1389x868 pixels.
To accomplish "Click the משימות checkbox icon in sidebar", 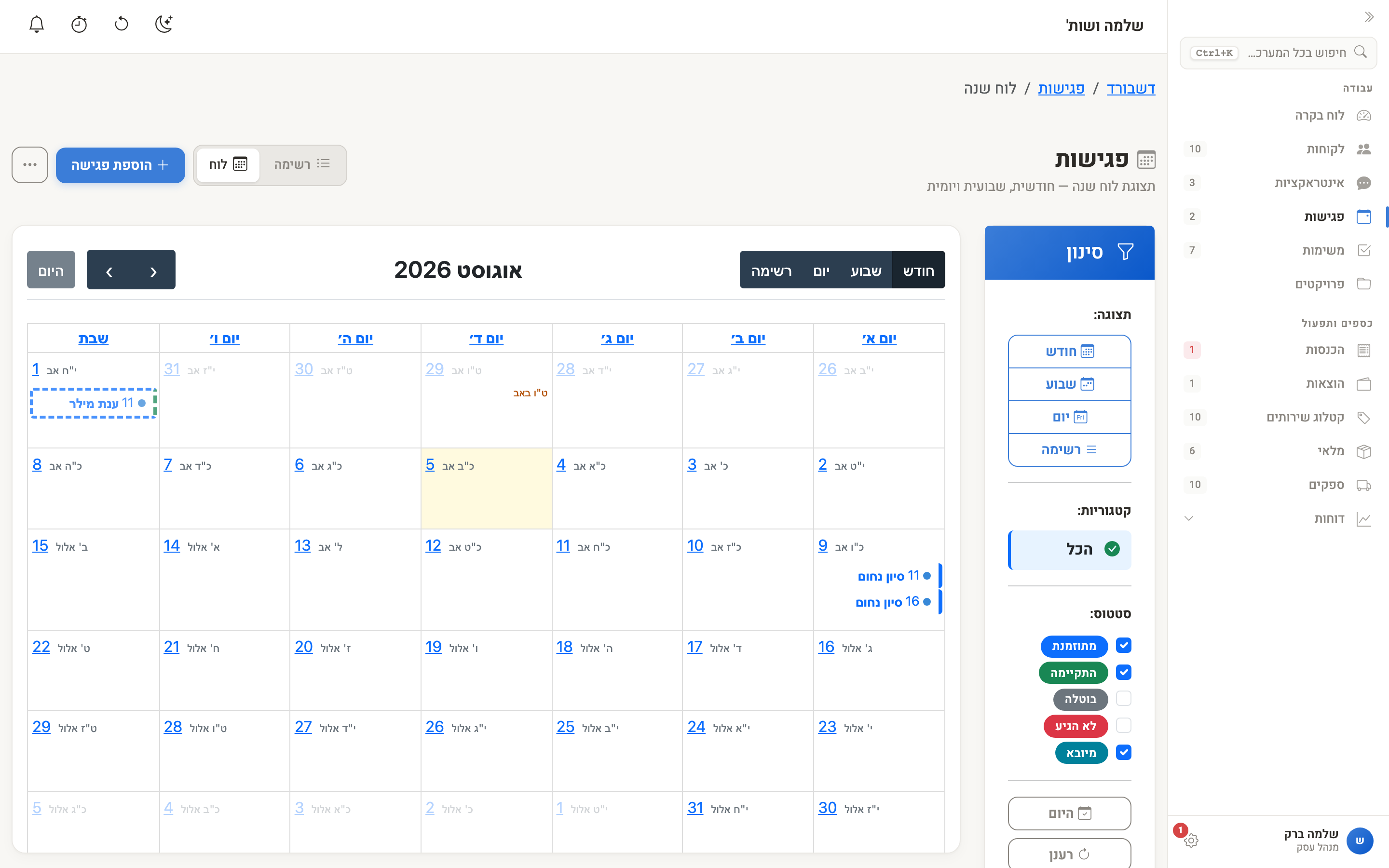I will point(1364,250).
